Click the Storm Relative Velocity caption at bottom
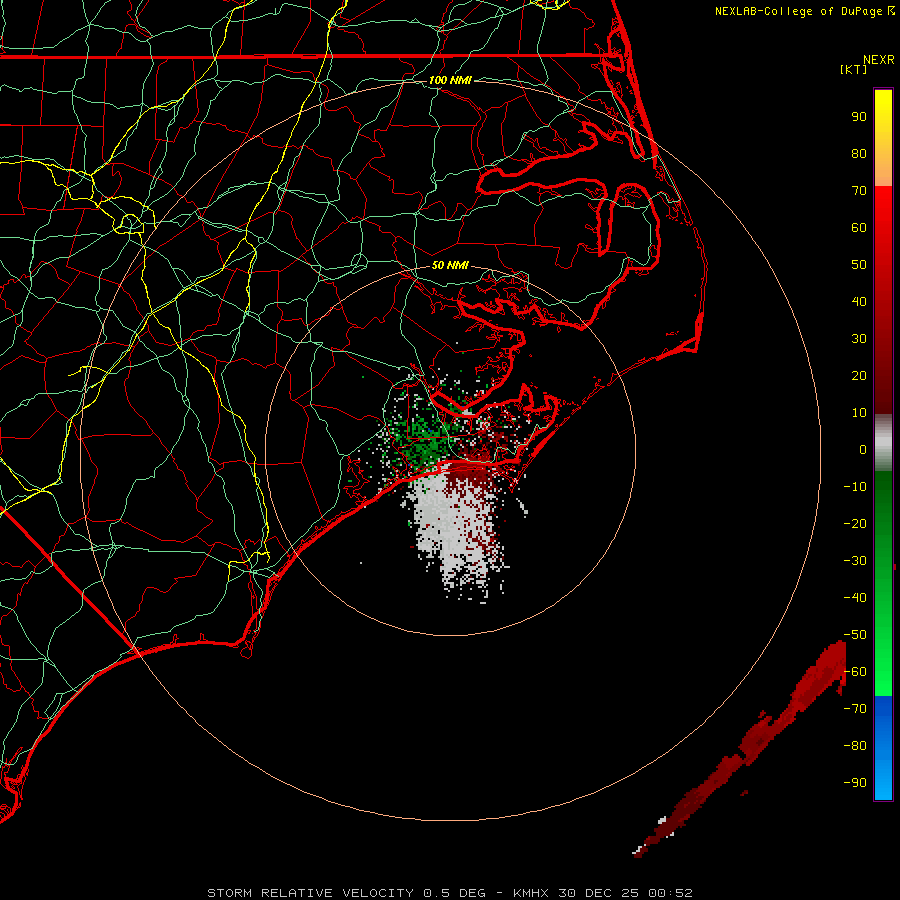900x900 pixels. pyautogui.click(x=450, y=893)
